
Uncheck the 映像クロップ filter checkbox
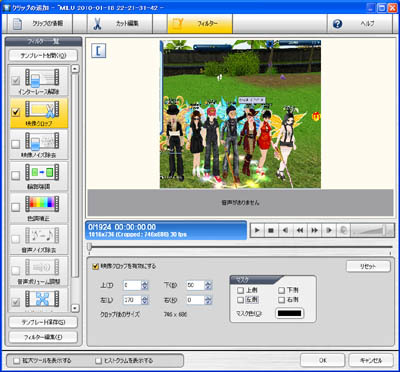[15, 112]
